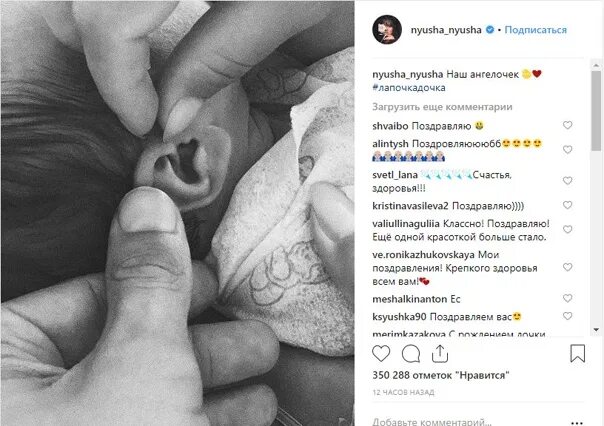Screen dimensions: 604x426
Task: Open nyusha_nyusha profile avatar
Action: coord(387,30)
